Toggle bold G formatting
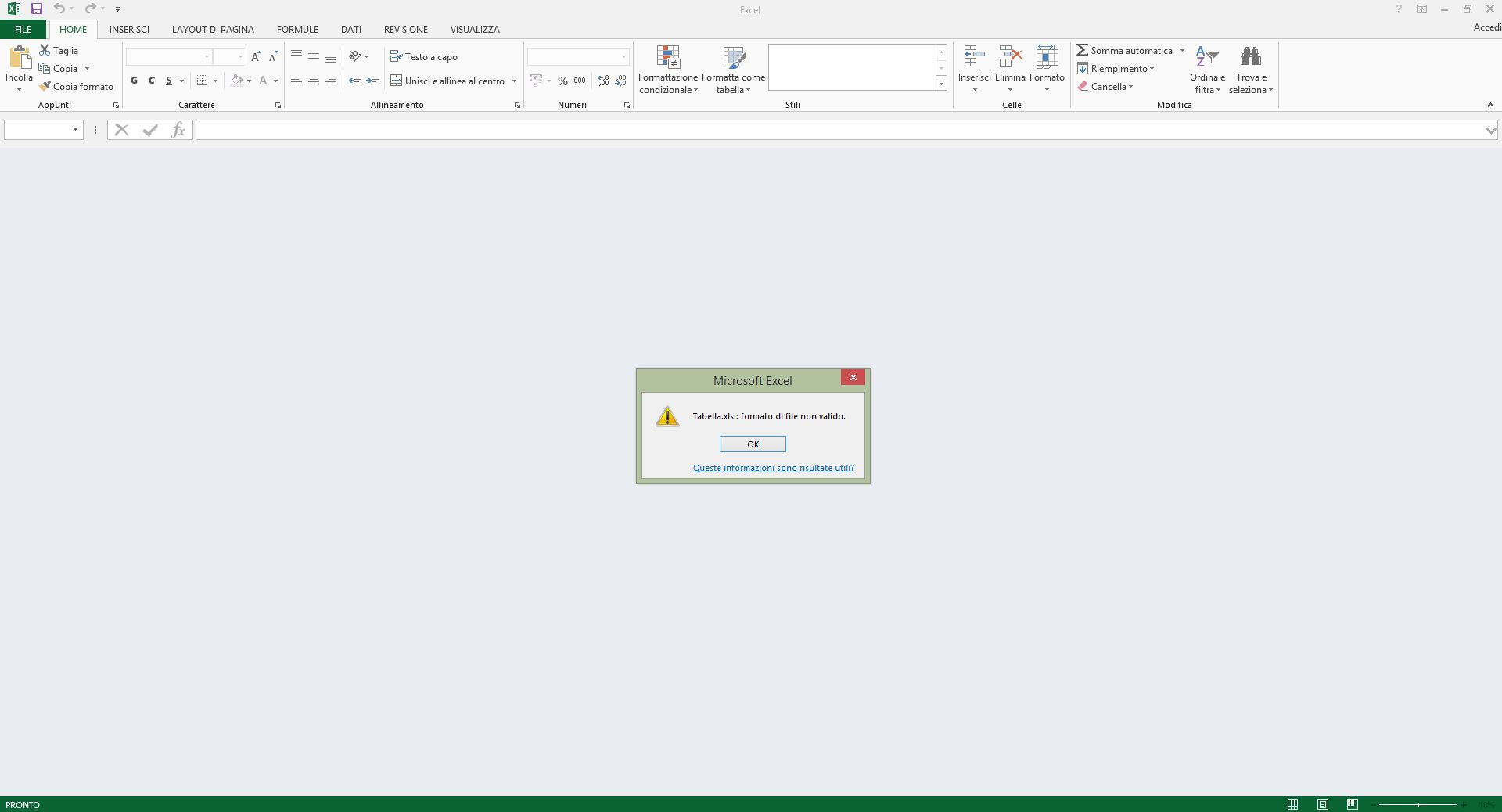 [x=134, y=81]
